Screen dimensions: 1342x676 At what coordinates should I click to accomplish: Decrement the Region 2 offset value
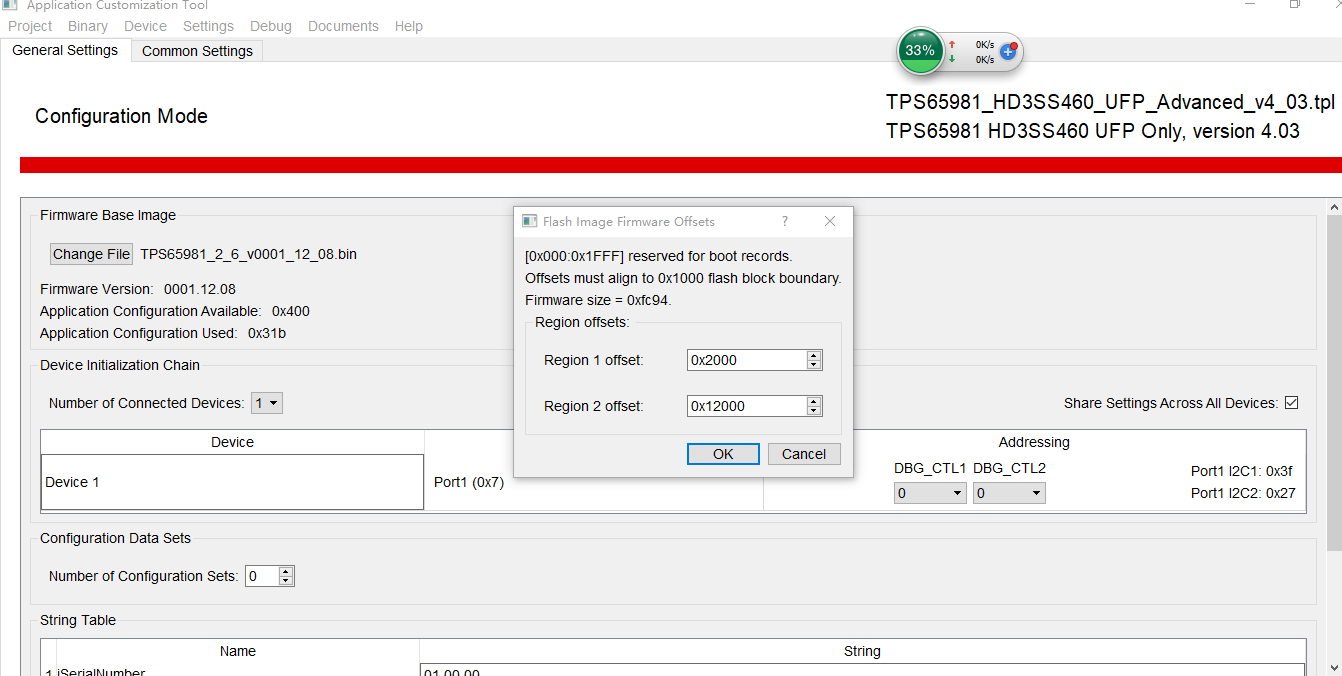814,411
